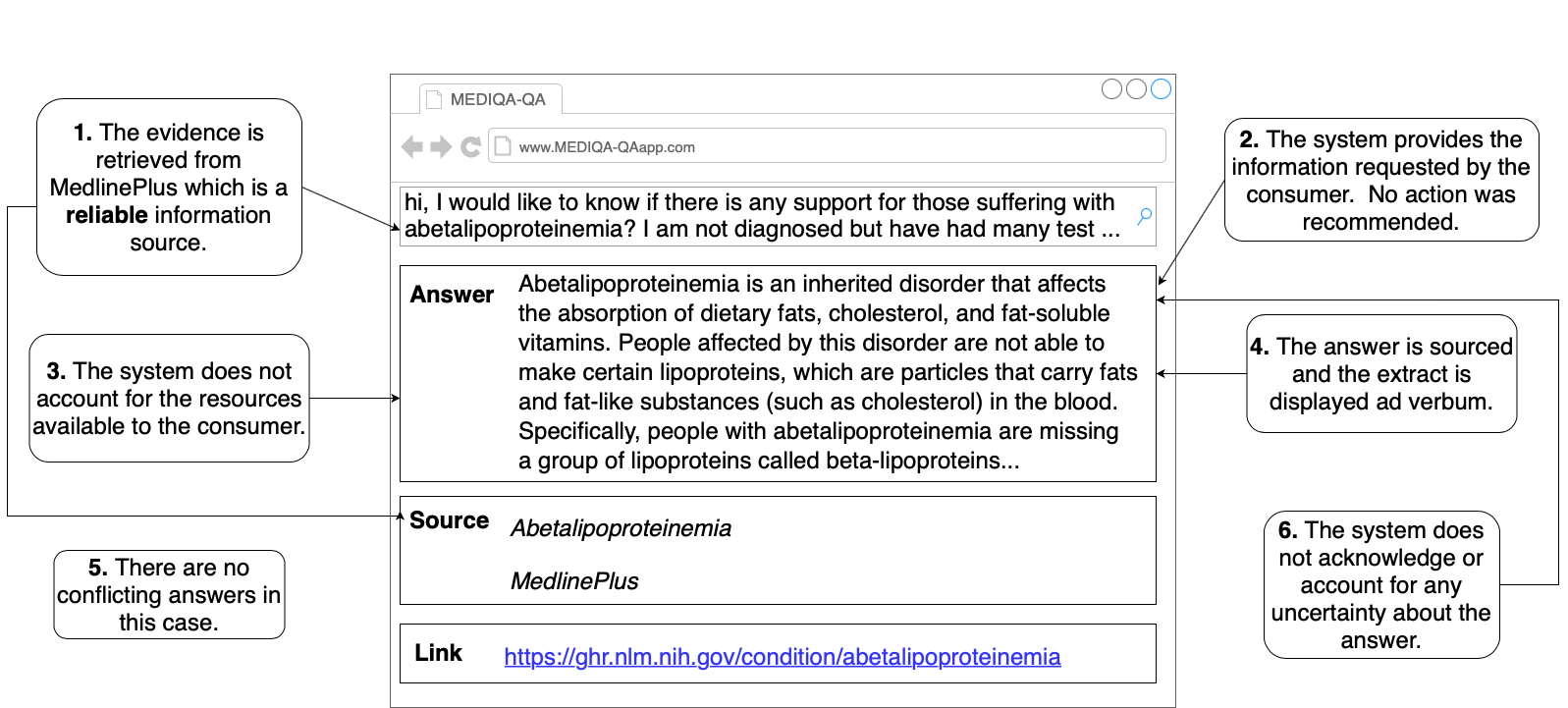The width and height of the screenshot is (1568, 708).
Task: Click annotation 5 about no conflicting answers
Action: (x=169, y=594)
